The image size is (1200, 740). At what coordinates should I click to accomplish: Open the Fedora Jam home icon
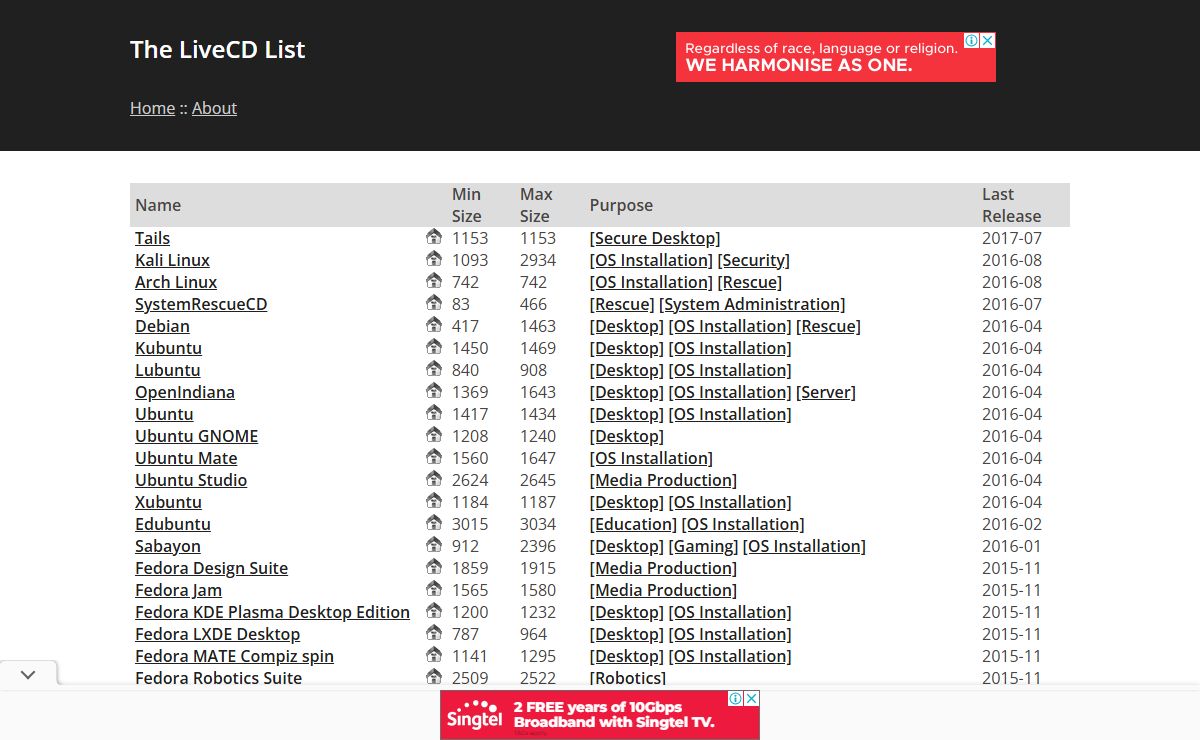434,589
